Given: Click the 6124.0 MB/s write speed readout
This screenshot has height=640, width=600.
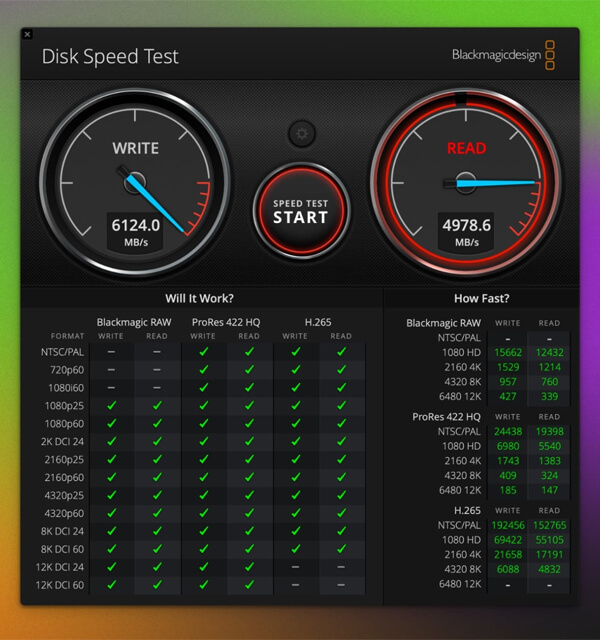Looking at the screenshot, I should [136, 232].
